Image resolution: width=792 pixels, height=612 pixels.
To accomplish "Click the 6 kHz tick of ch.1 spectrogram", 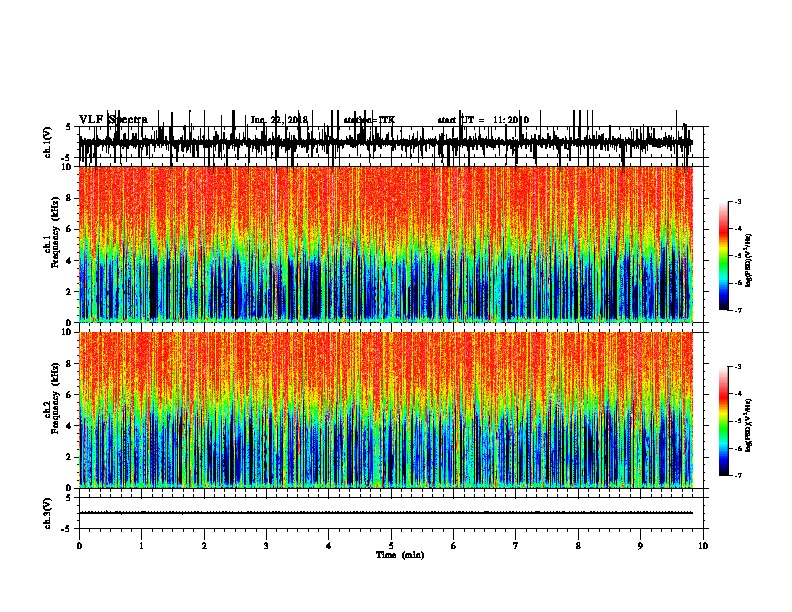I will click(x=70, y=229).
